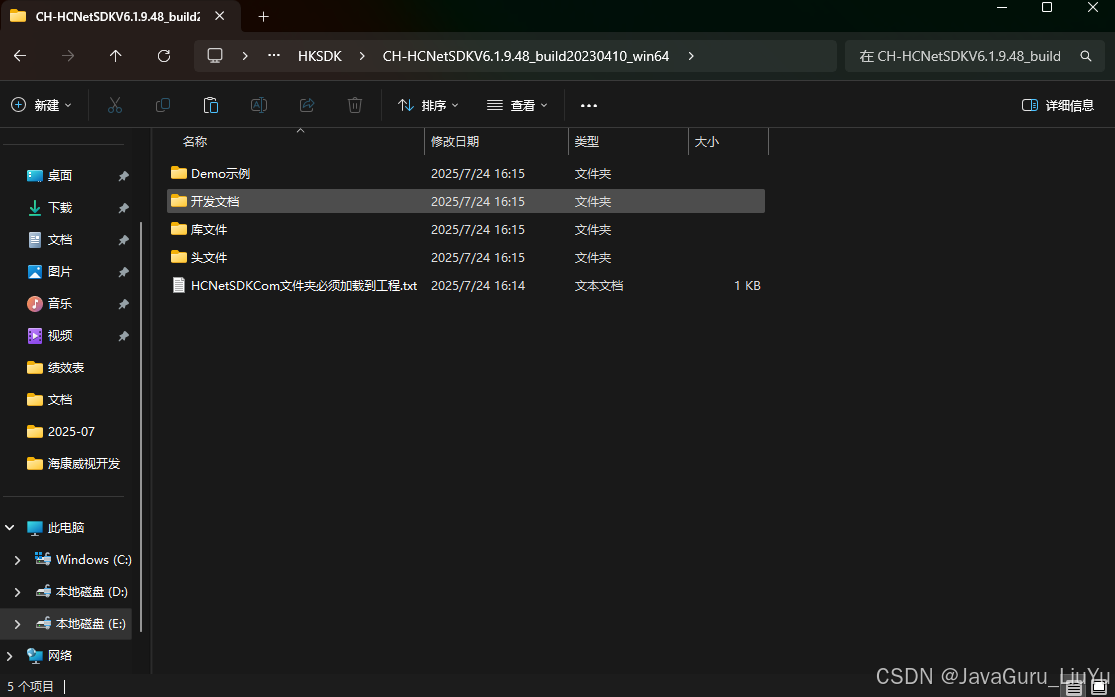Sort by the 修改日期 column header
The image size is (1115, 697).
point(454,142)
